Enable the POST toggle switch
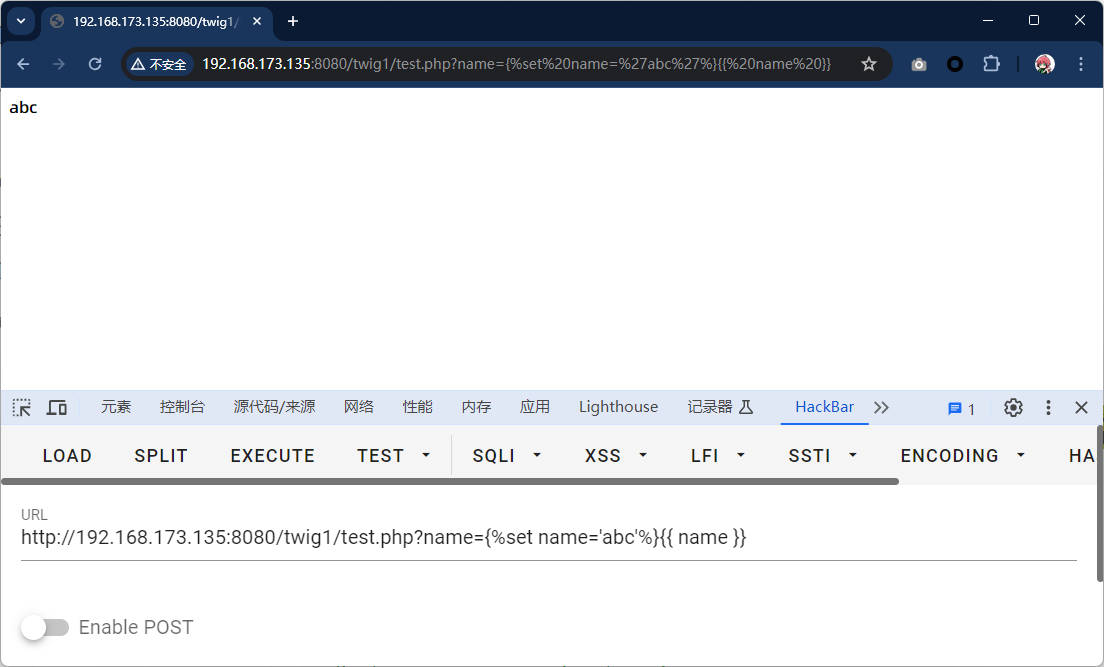The height and width of the screenshot is (667, 1104). click(x=45, y=627)
